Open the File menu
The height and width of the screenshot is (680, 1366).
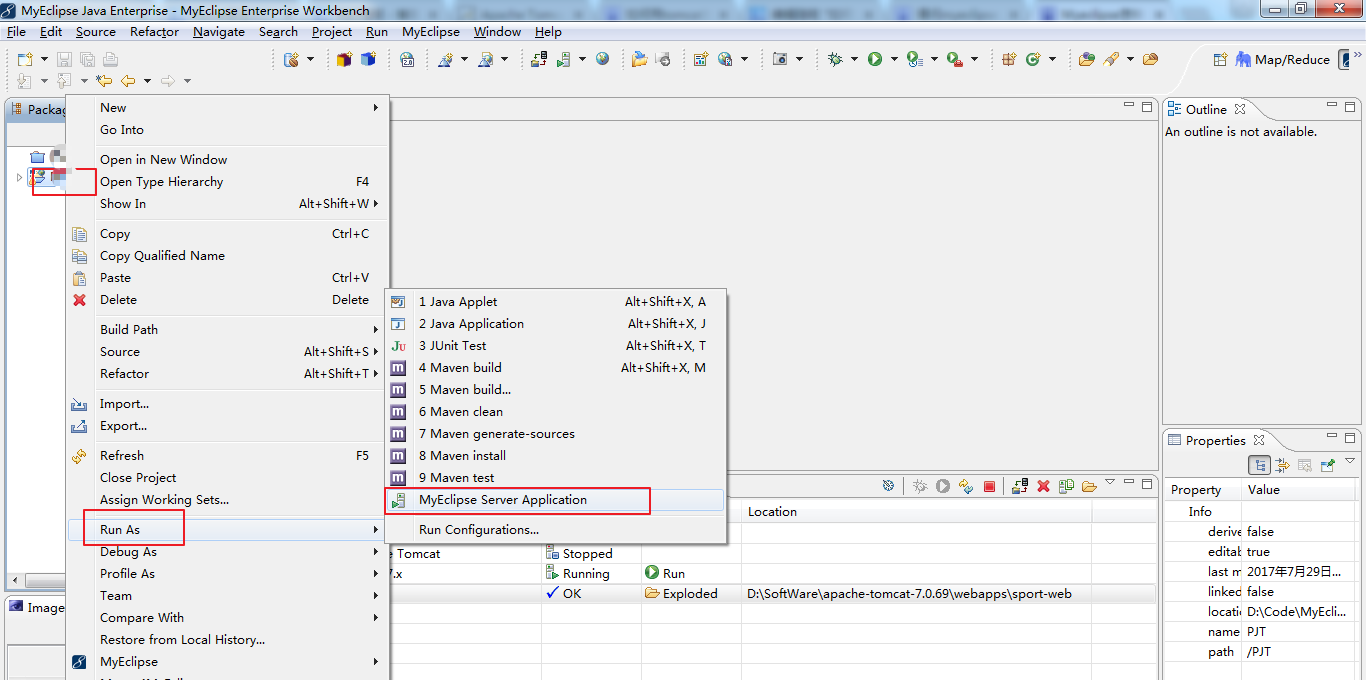point(16,32)
